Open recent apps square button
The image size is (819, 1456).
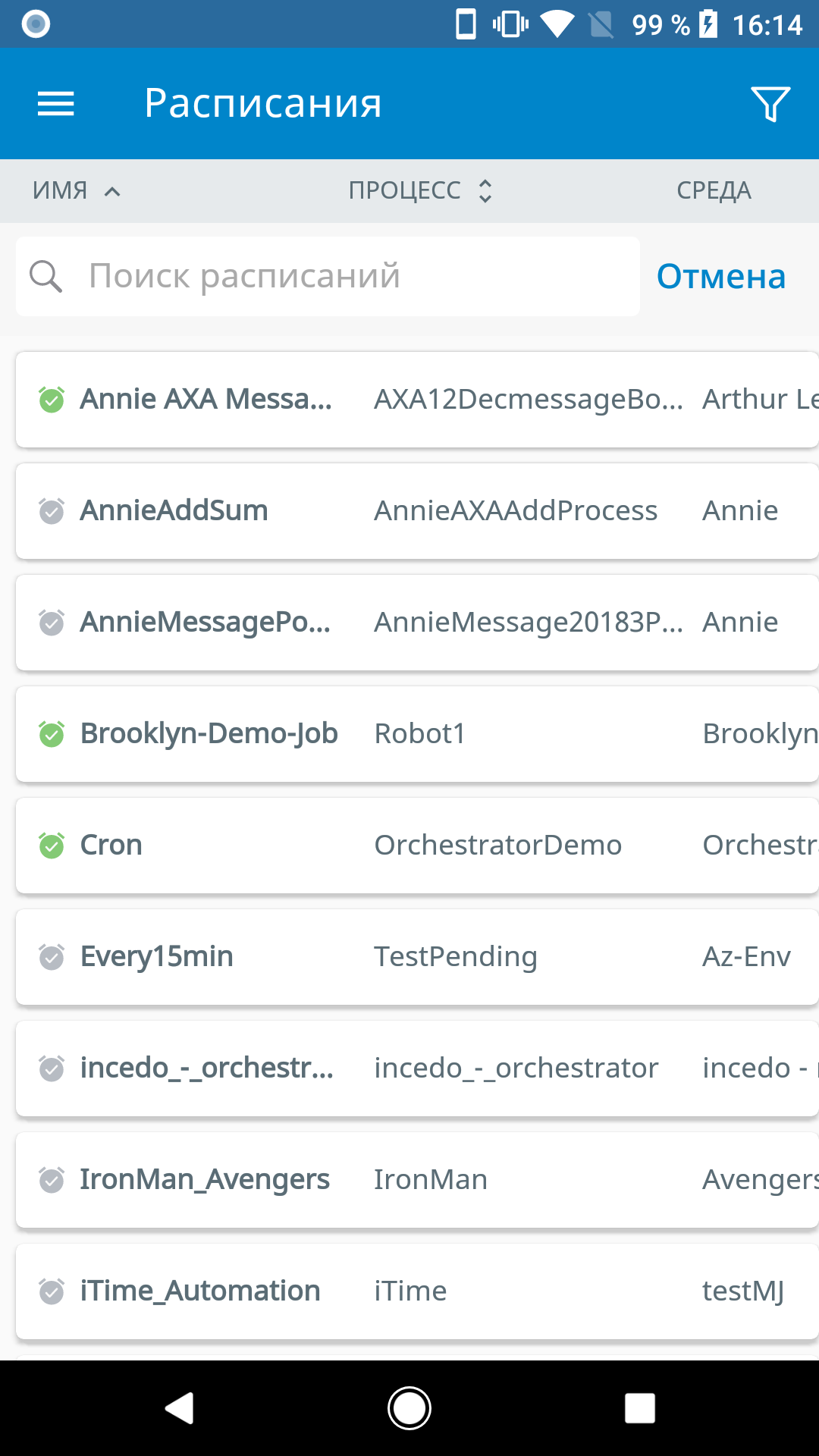tap(639, 1408)
